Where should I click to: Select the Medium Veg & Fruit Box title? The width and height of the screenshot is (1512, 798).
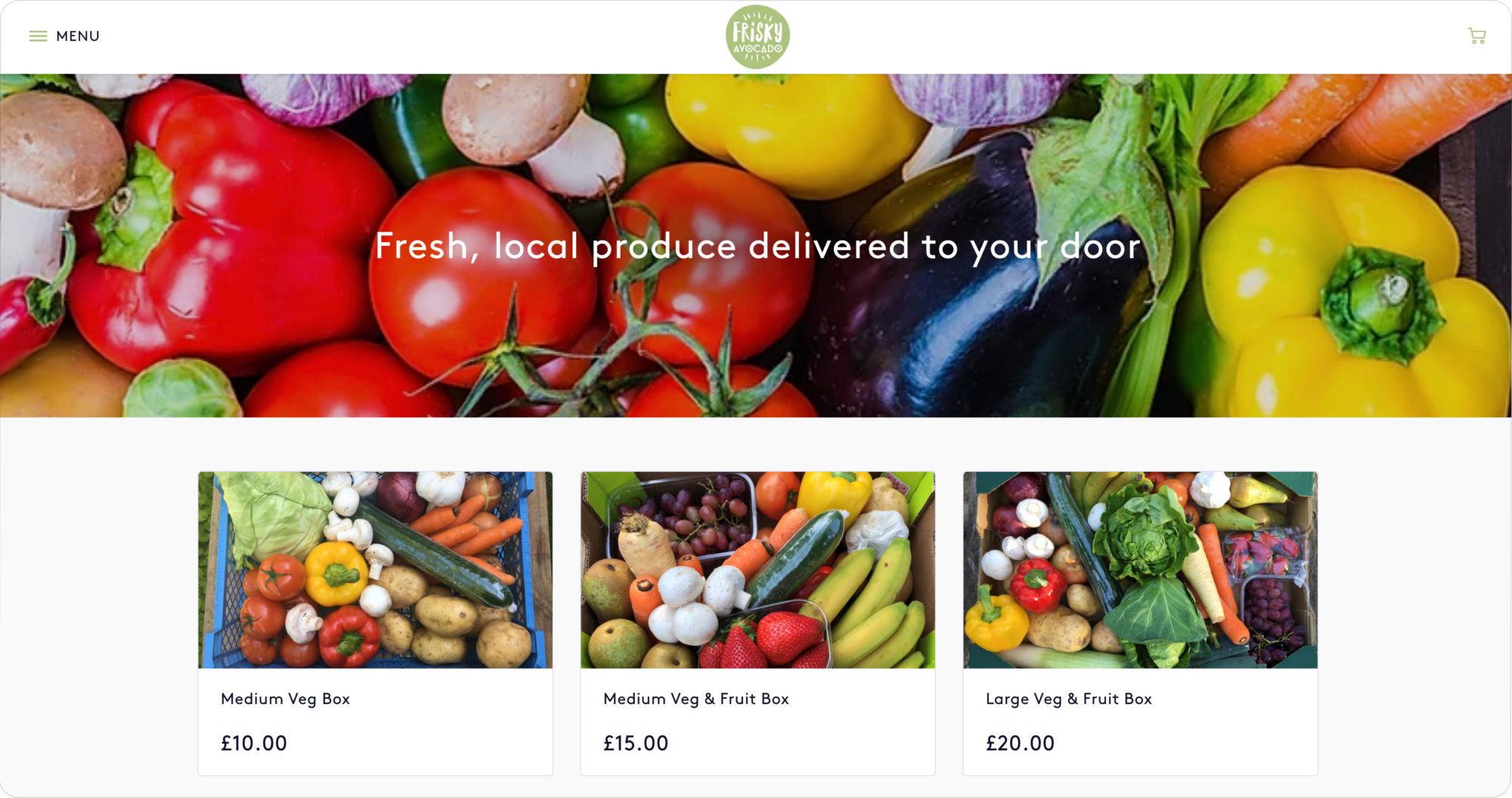tap(696, 699)
